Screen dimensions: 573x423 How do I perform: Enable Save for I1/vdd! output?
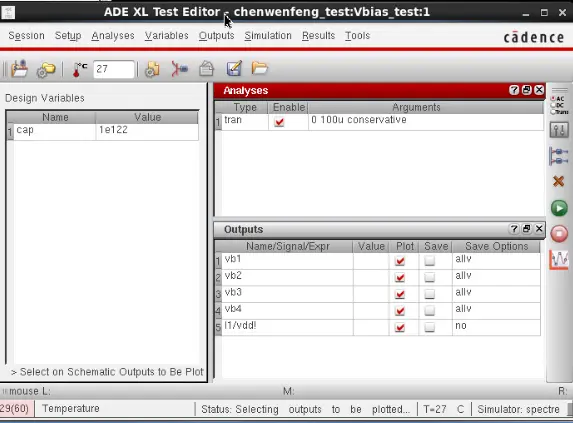[x=430, y=327]
